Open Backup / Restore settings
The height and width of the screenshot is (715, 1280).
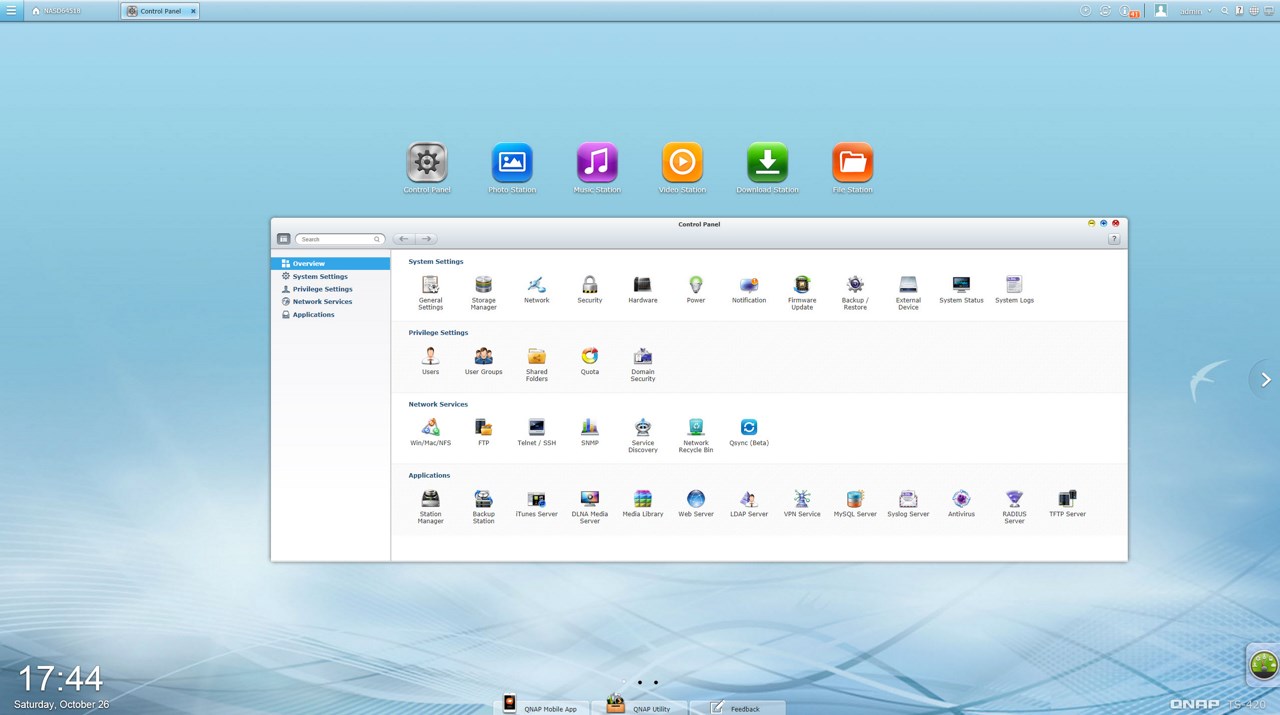click(x=855, y=292)
